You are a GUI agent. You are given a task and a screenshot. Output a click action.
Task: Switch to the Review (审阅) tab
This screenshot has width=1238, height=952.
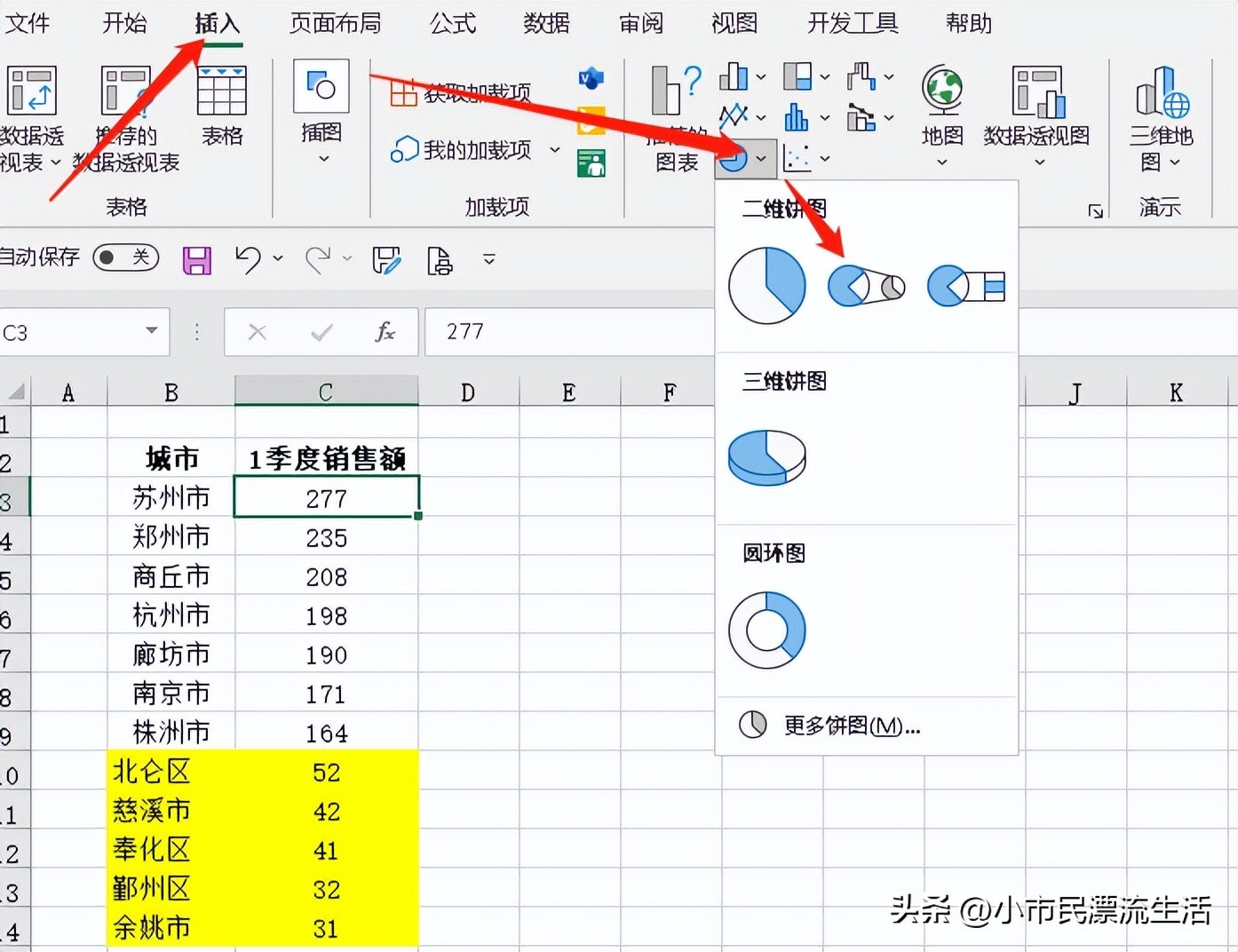tap(641, 23)
